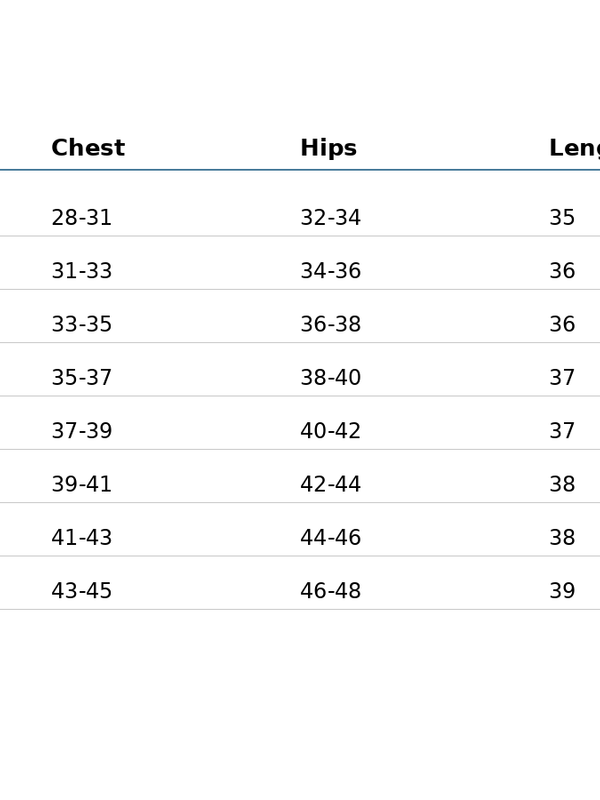Select the partially visible Length column header

pos(573,149)
